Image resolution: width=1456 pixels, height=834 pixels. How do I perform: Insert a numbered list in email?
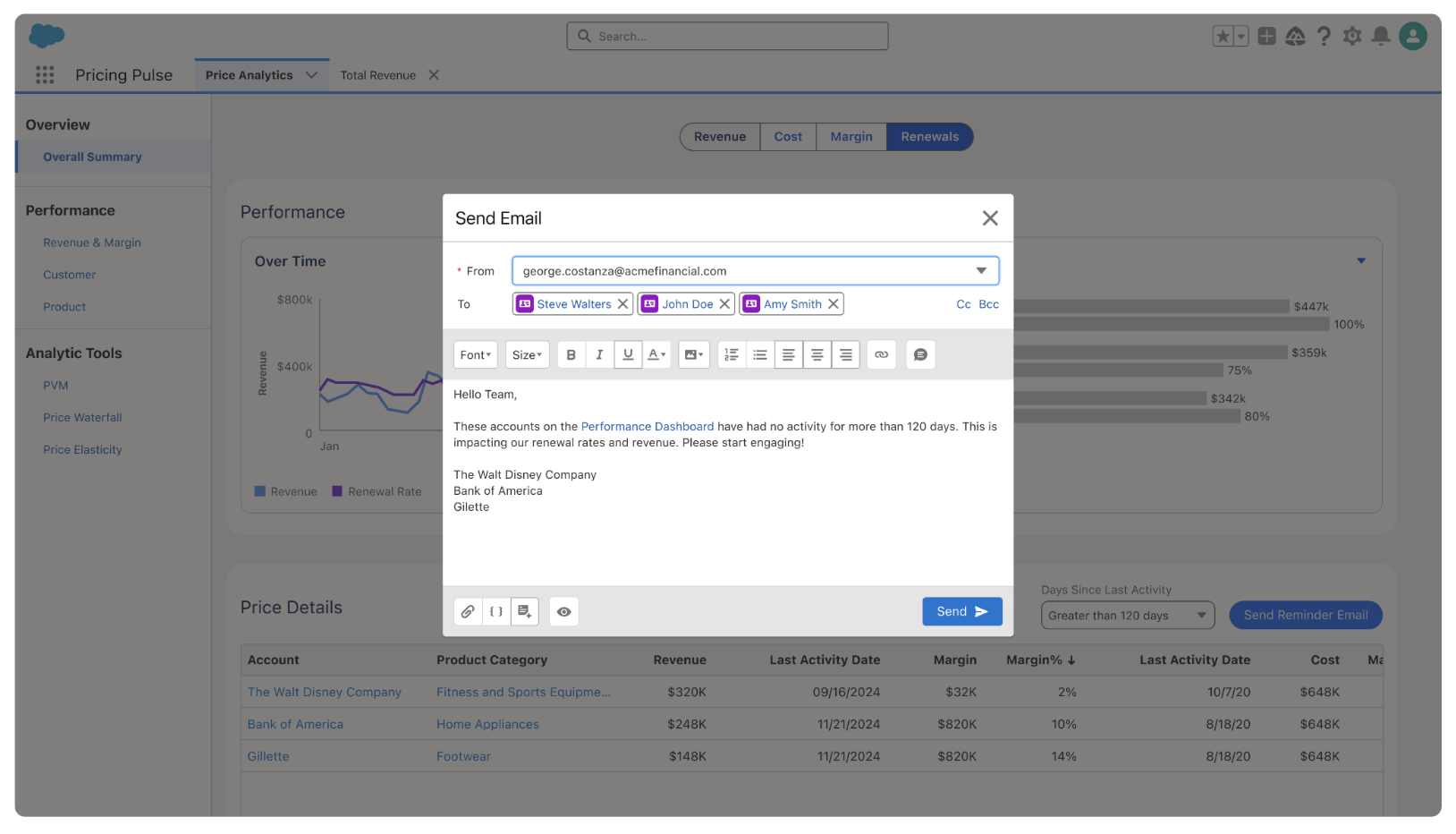(x=732, y=355)
